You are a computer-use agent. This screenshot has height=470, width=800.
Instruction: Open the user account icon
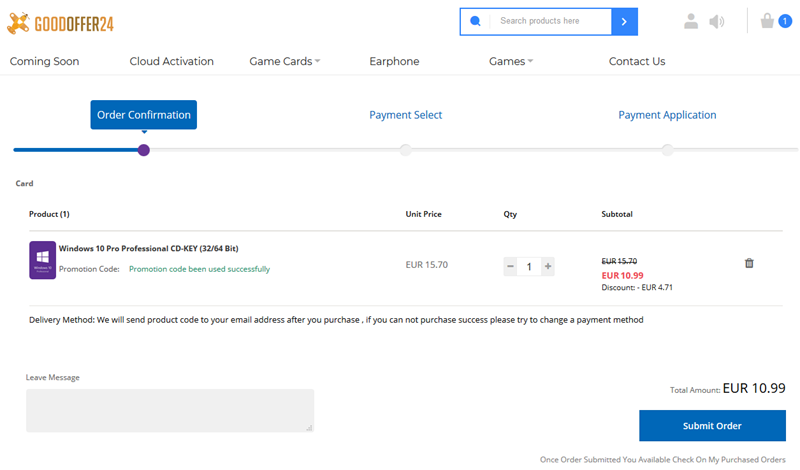[x=691, y=21]
